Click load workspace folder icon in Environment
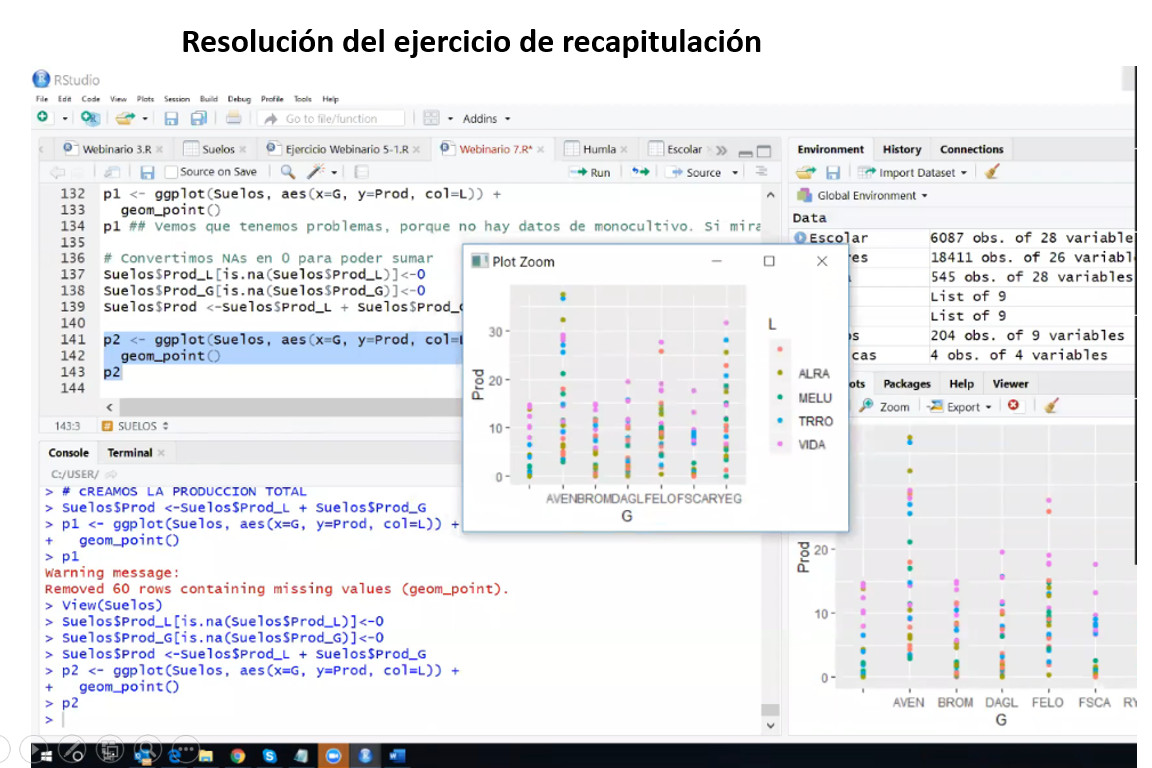 (x=807, y=172)
